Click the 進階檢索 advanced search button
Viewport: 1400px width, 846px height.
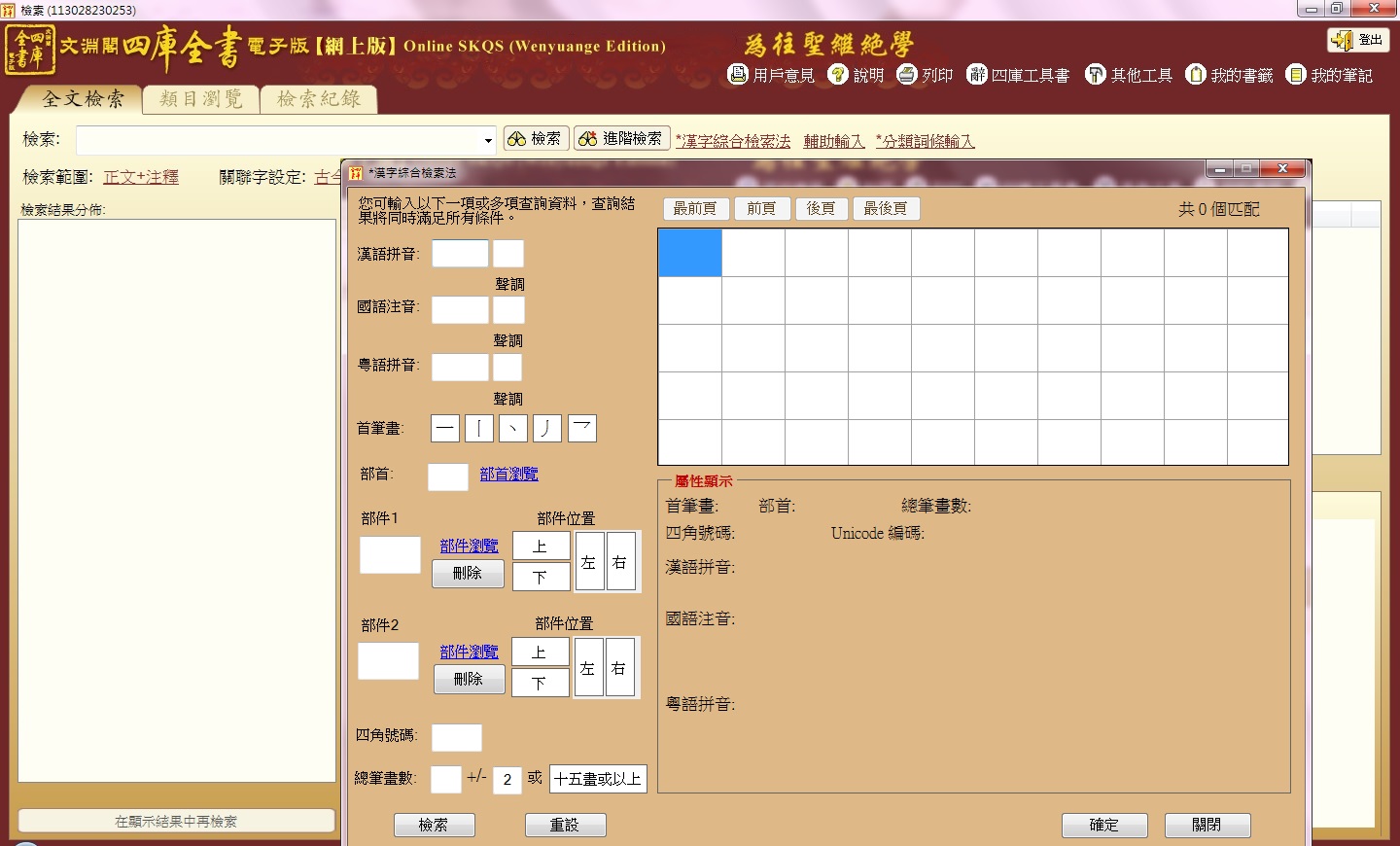621,139
